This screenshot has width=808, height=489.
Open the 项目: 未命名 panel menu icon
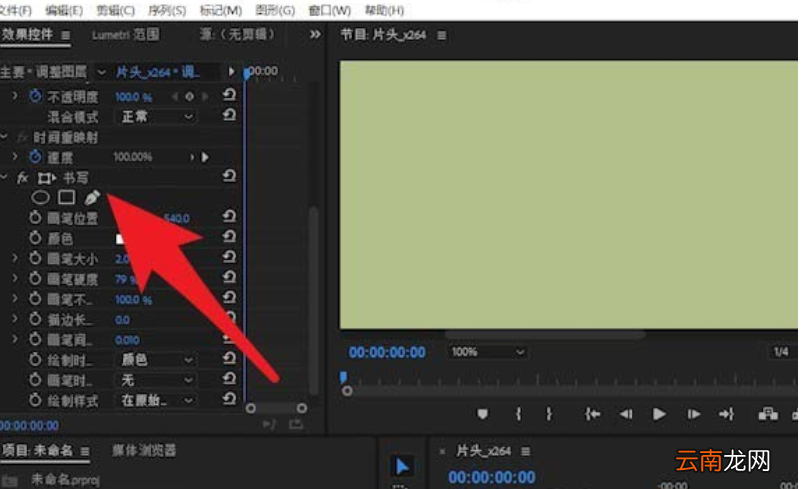pyautogui.click(x=85, y=451)
